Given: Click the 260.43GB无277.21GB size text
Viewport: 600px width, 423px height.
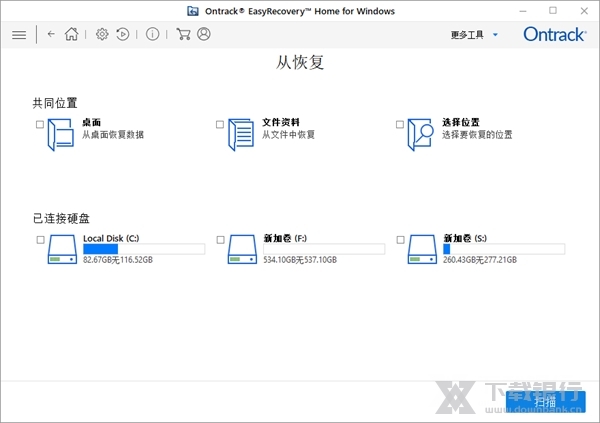Looking at the screenshot, I should click(480, 260).
